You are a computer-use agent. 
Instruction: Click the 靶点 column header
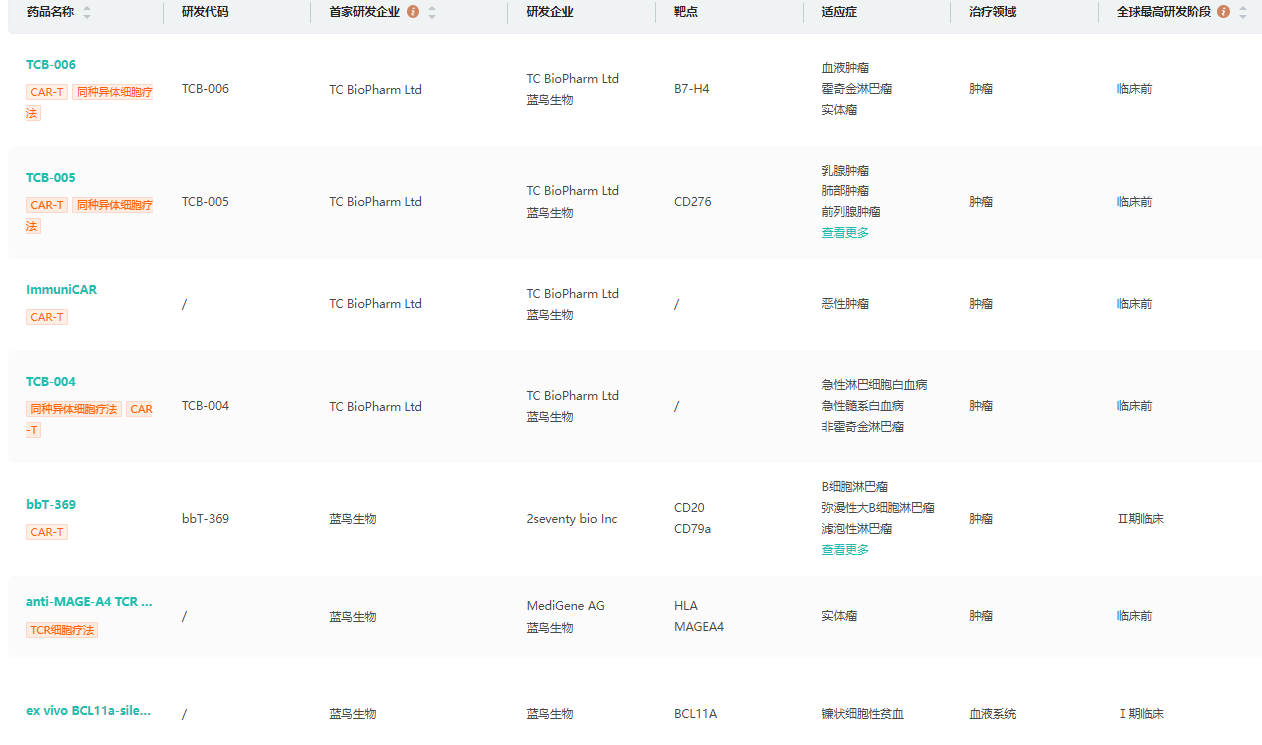[x=686, y=12]
